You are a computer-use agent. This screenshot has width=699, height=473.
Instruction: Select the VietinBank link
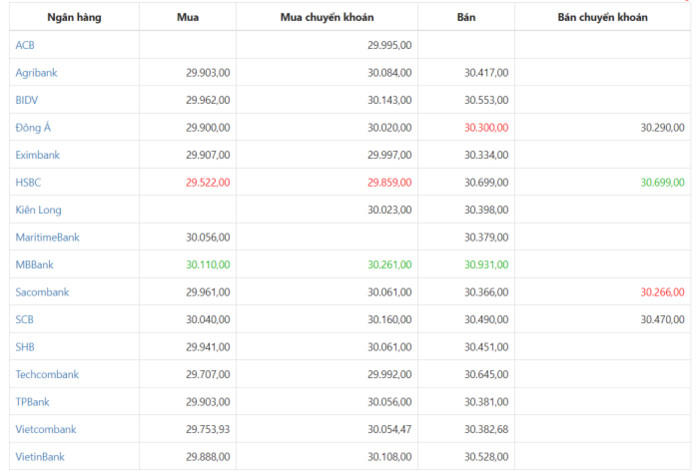pos(40,457)
